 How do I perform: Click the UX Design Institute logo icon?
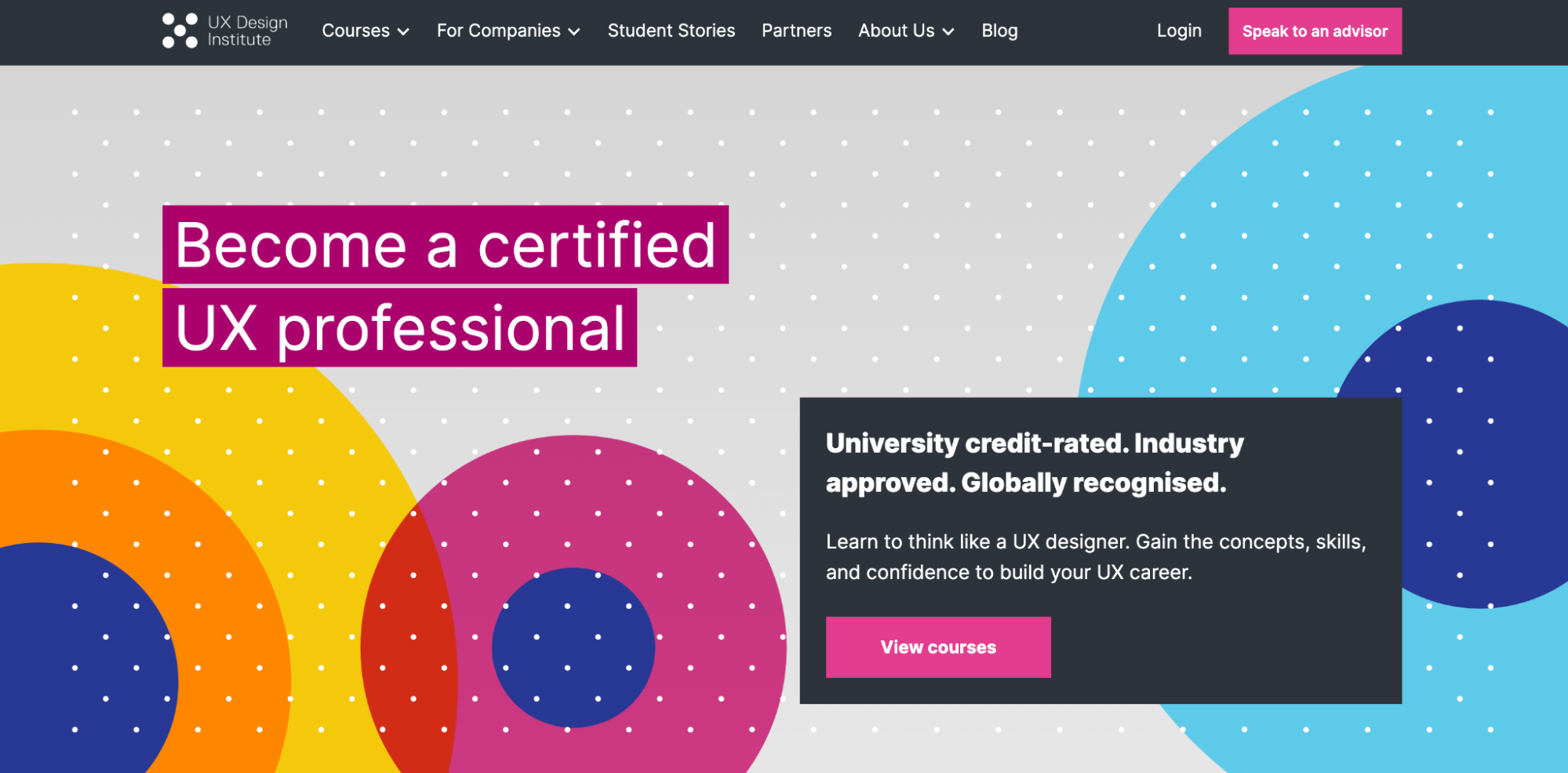(179, 29)
